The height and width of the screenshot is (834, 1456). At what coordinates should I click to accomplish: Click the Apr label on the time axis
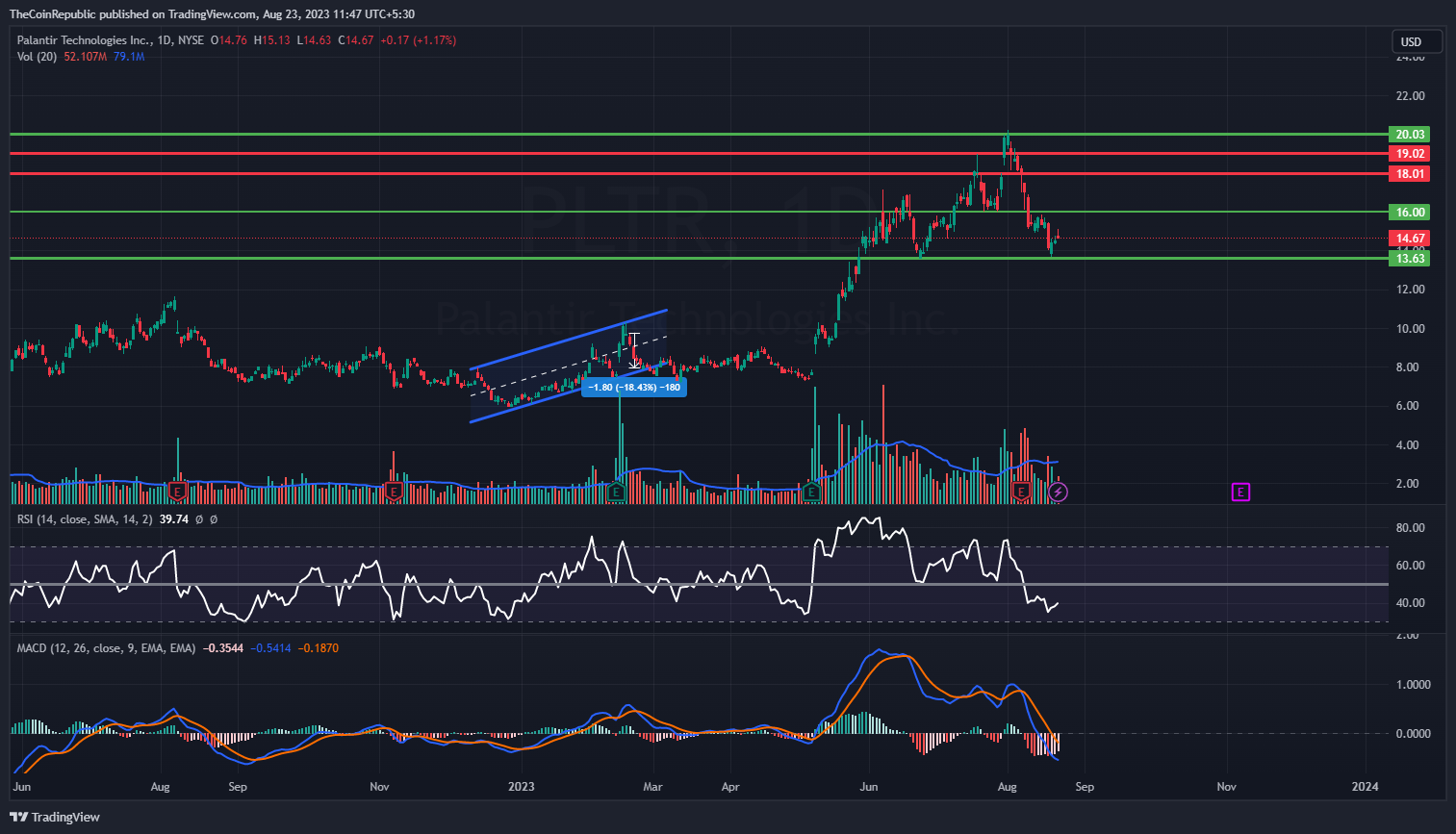(x=730, y=787)
